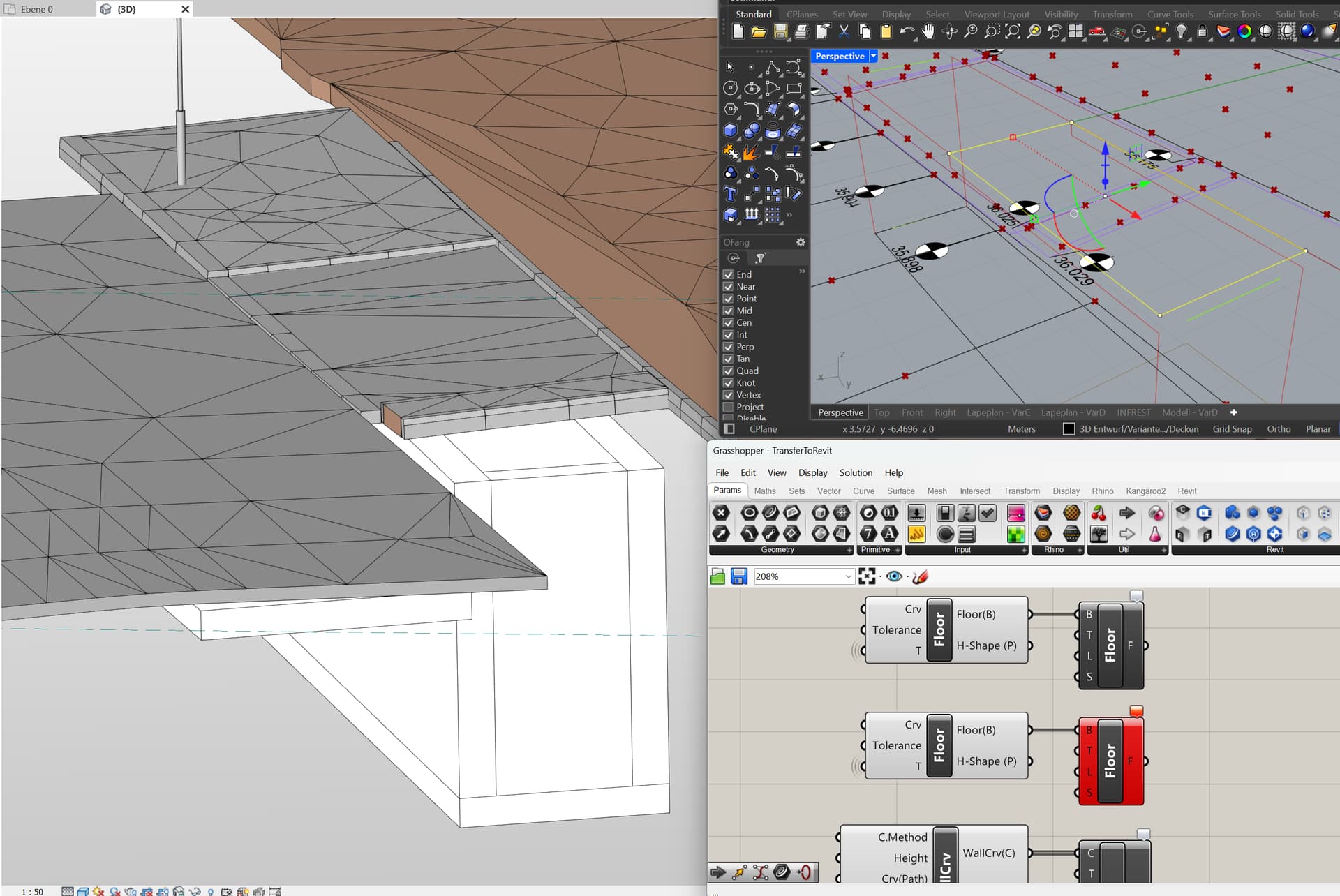1340x896 pixels.
Task: Click the Grasshopper preview eye icon
Action: (x=894, y=576)
